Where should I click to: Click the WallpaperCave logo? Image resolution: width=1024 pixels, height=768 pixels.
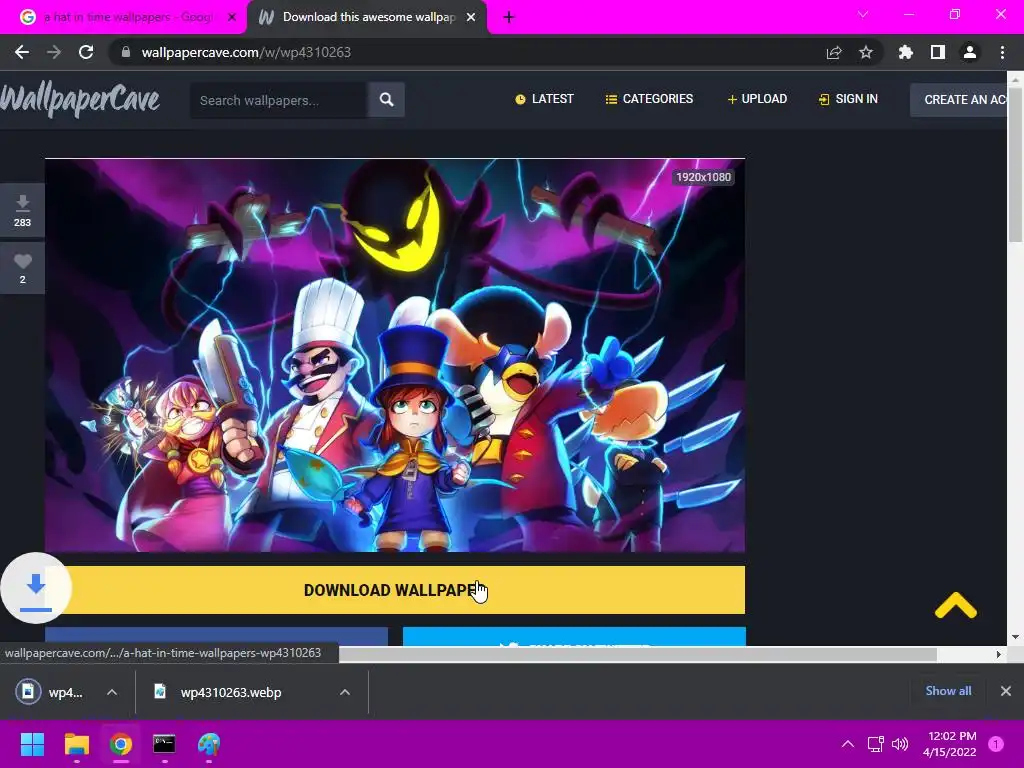pyautogui.click(x=80, y=99)
